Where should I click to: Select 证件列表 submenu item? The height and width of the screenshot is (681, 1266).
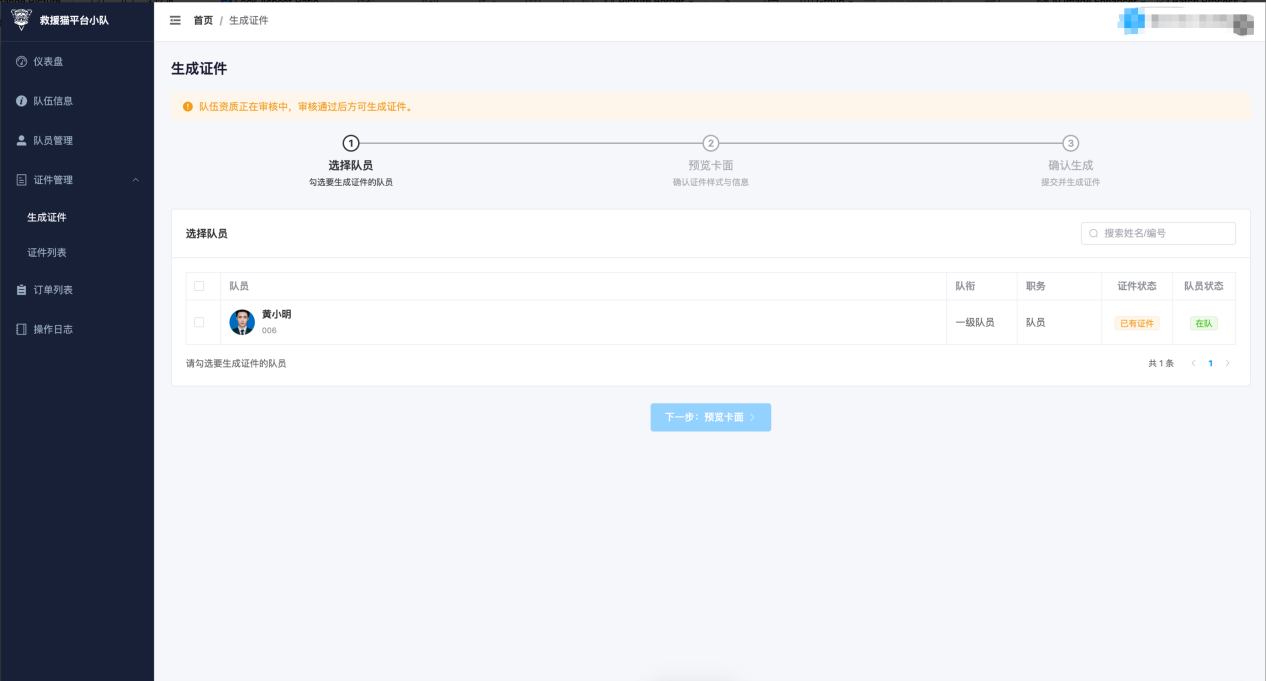[47, 253]
